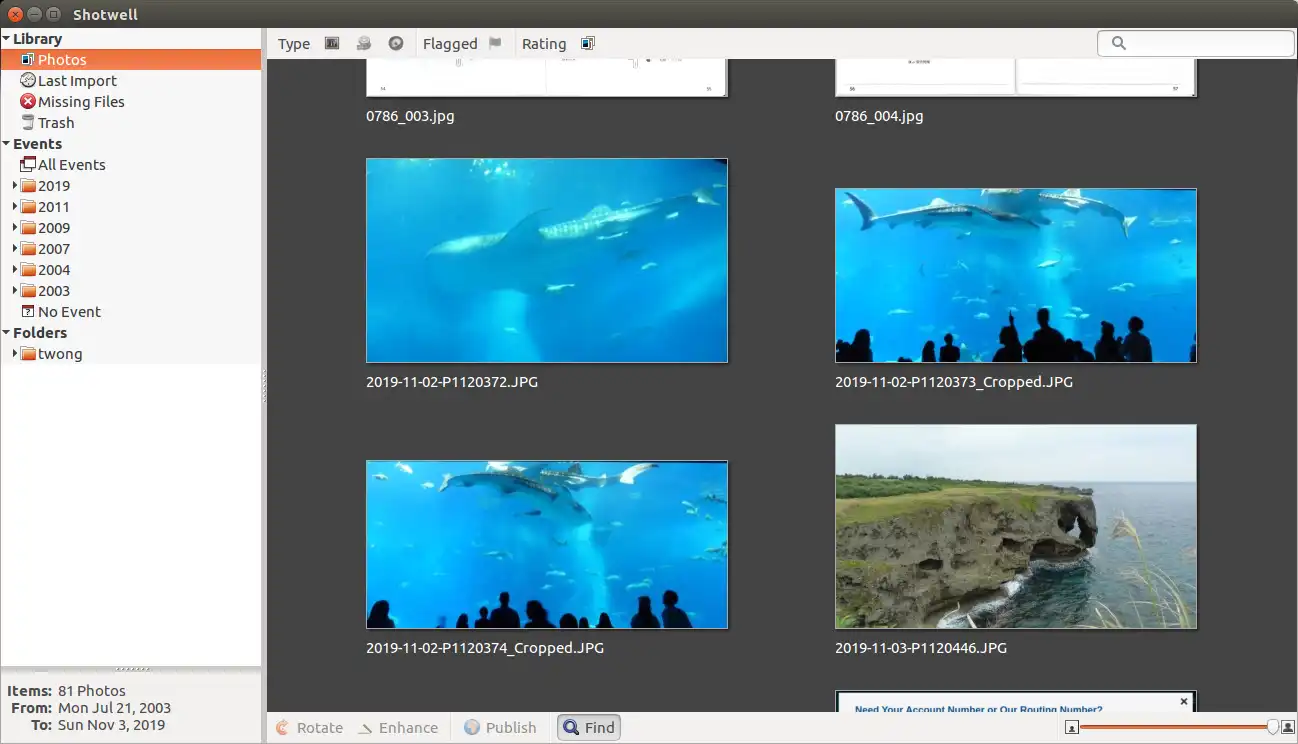The width and height of the screenshot is (1298, 744).
Task: Click the thumbnail zoom slider
Action: click(x=1175, y=728)
